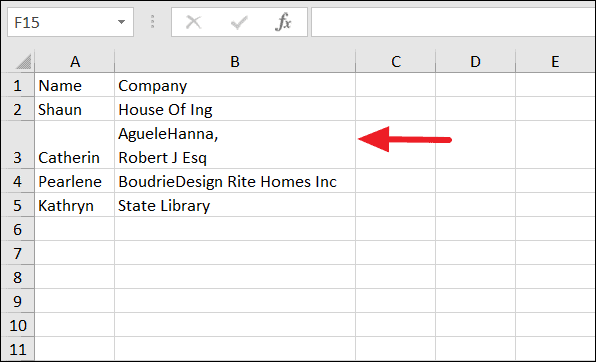The image size is (596, 362).
Task: Select the cell containing House Of Ing
Action: tap(235, 110)
